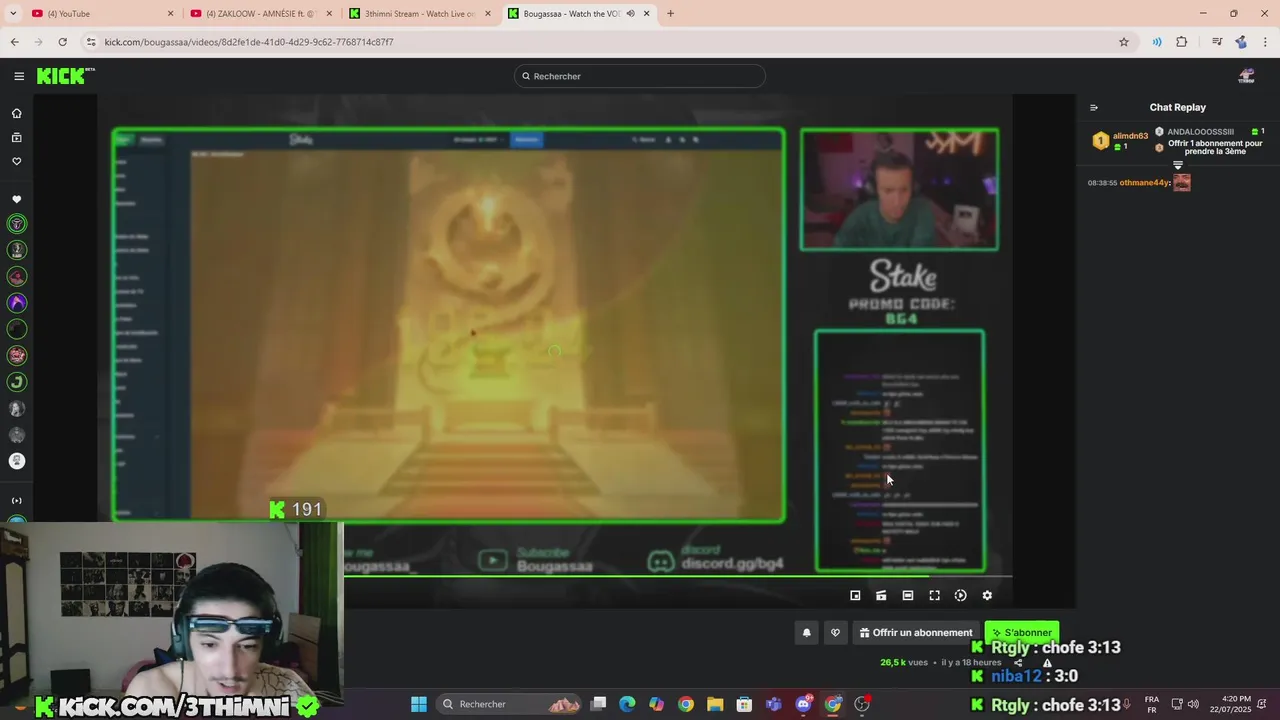Image resolution: width=1280 pixels, height=720 pixels.
Task: Expand the leaderboard chevron in chat
Action: 1178,165
